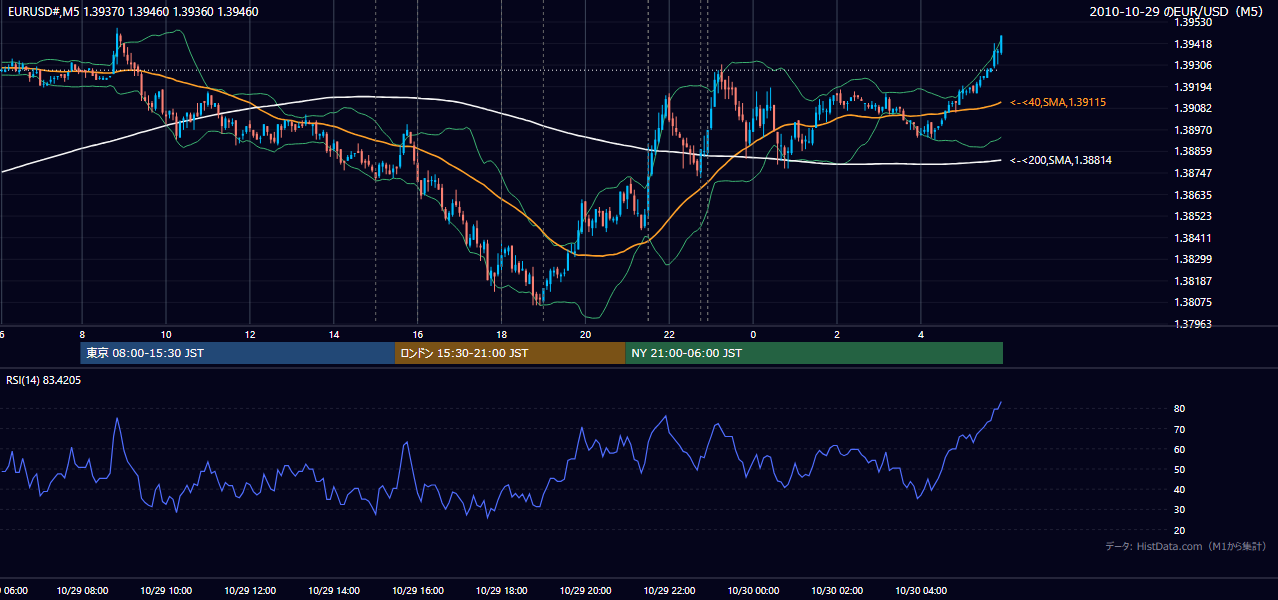Click the bottom date label 10/29 22:00
Viewport: 1278px width, 600px height.
tap(668, 591)
